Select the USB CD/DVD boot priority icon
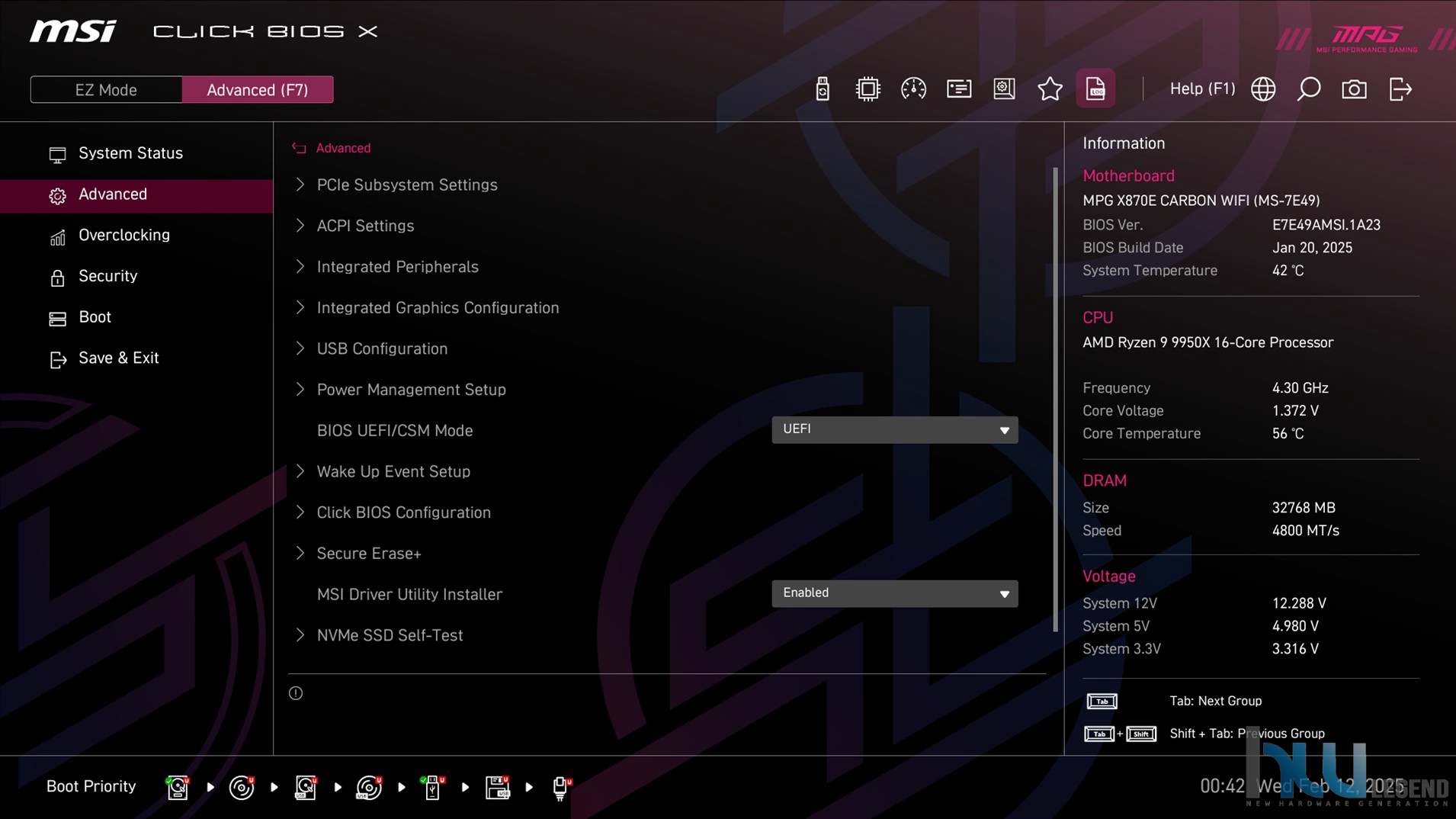Screen dimensions: 1456x819 pos(369,787)
